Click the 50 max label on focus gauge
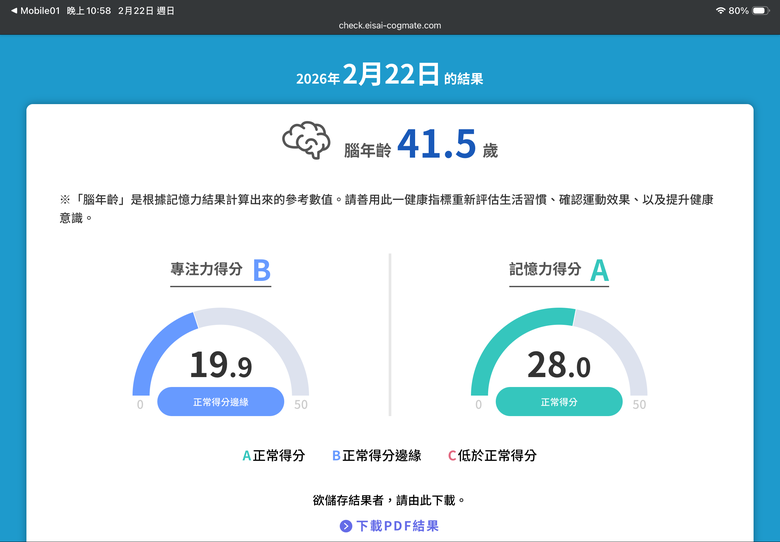 point(301,405)
